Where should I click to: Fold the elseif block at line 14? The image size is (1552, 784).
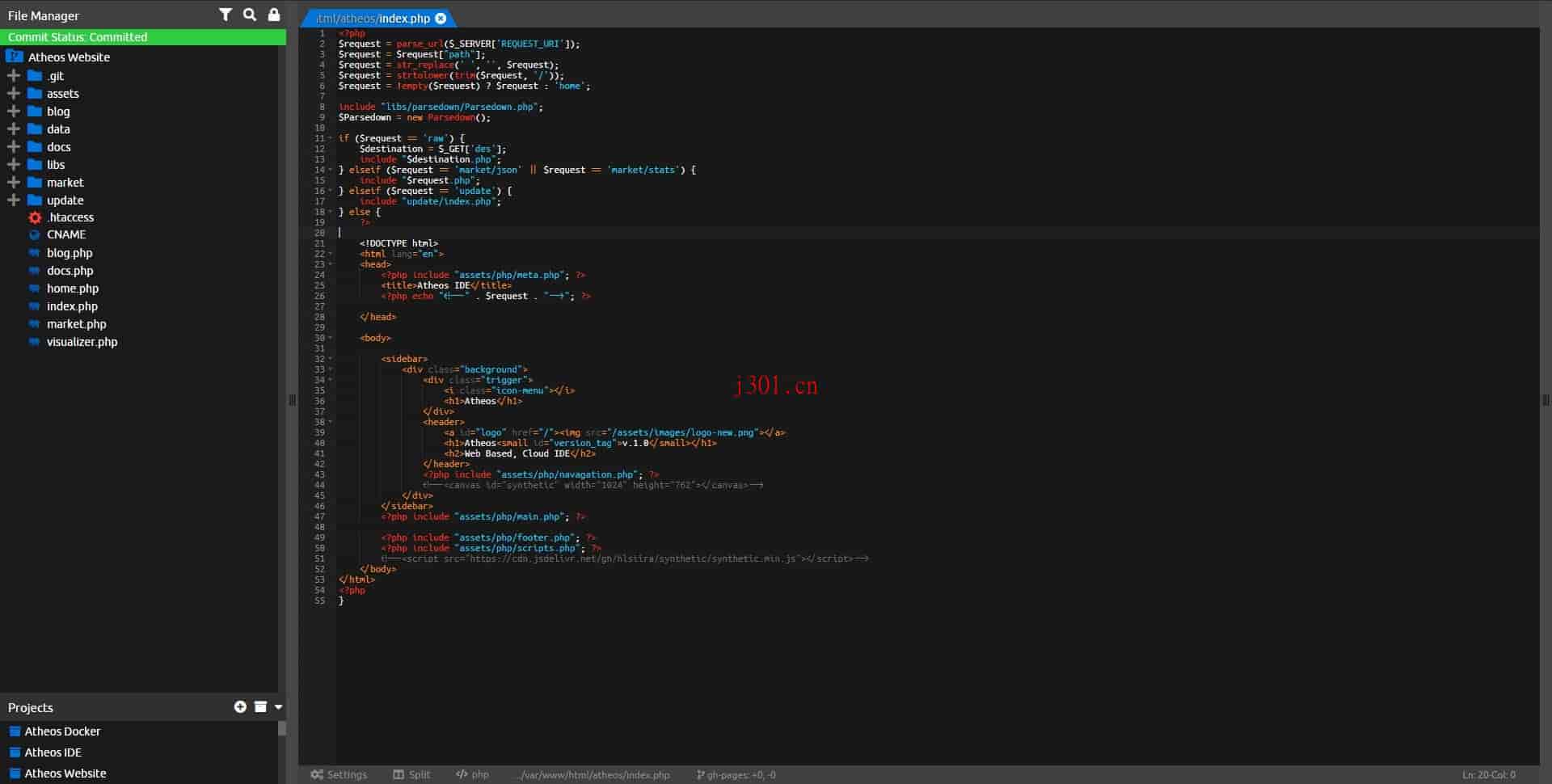click(x=330, y=170)
